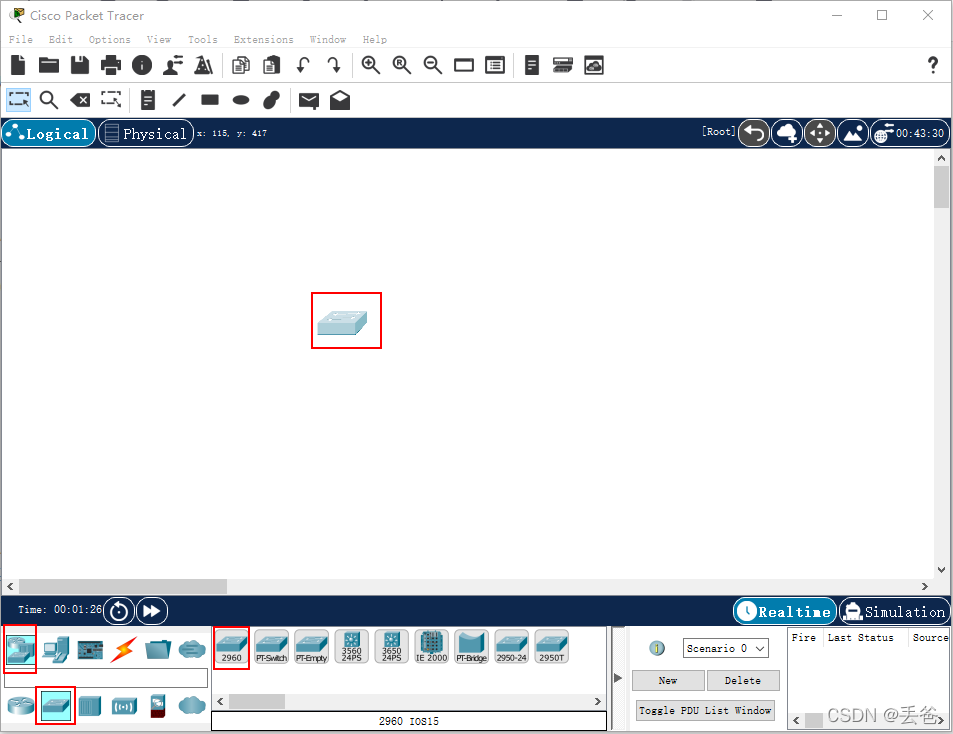Screen dimensions: 953x734
Task: Copy using the copy icon
Action: 241,64
